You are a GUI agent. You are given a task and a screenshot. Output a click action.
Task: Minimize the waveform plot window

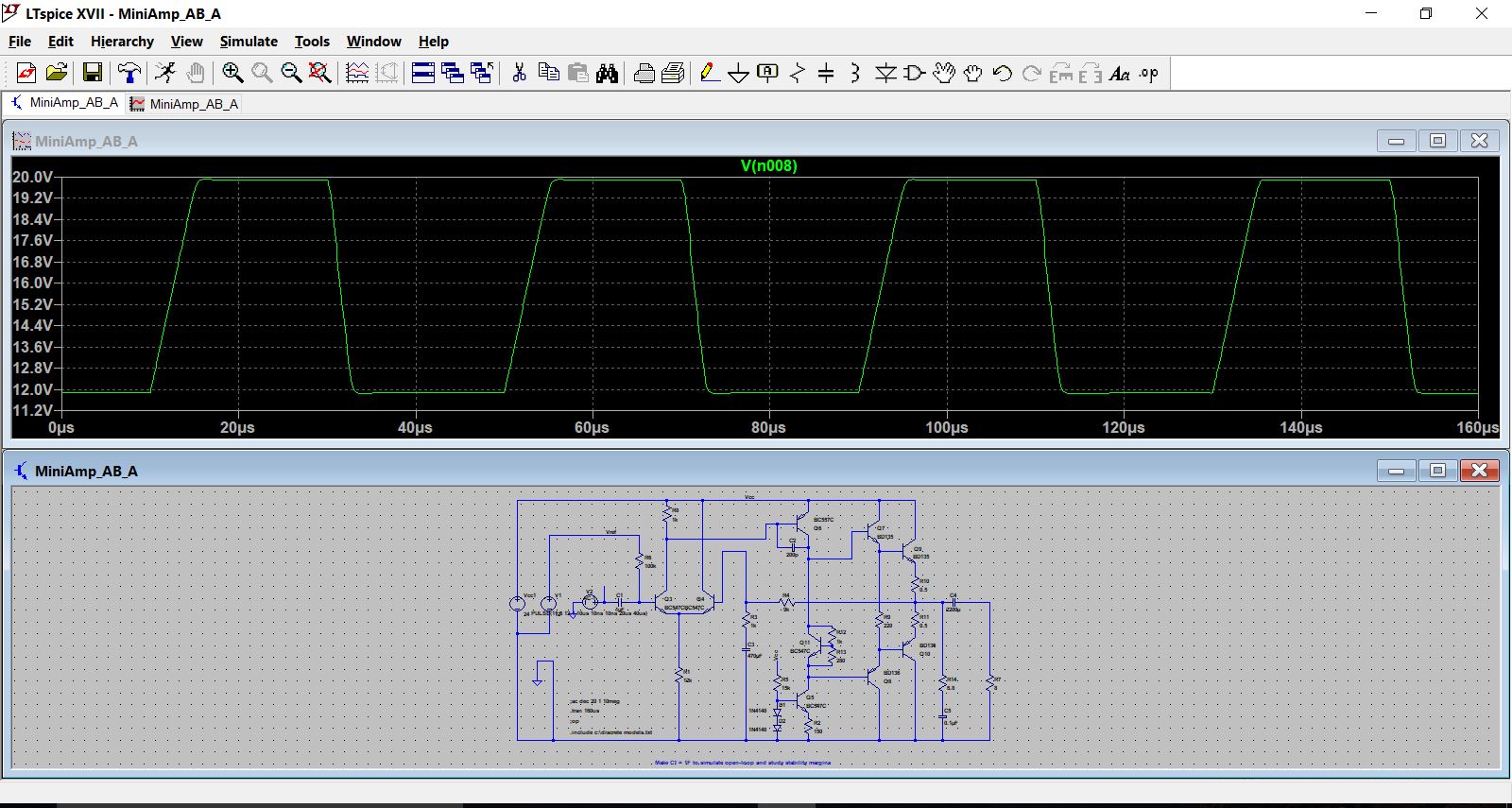click(1396, 141)
